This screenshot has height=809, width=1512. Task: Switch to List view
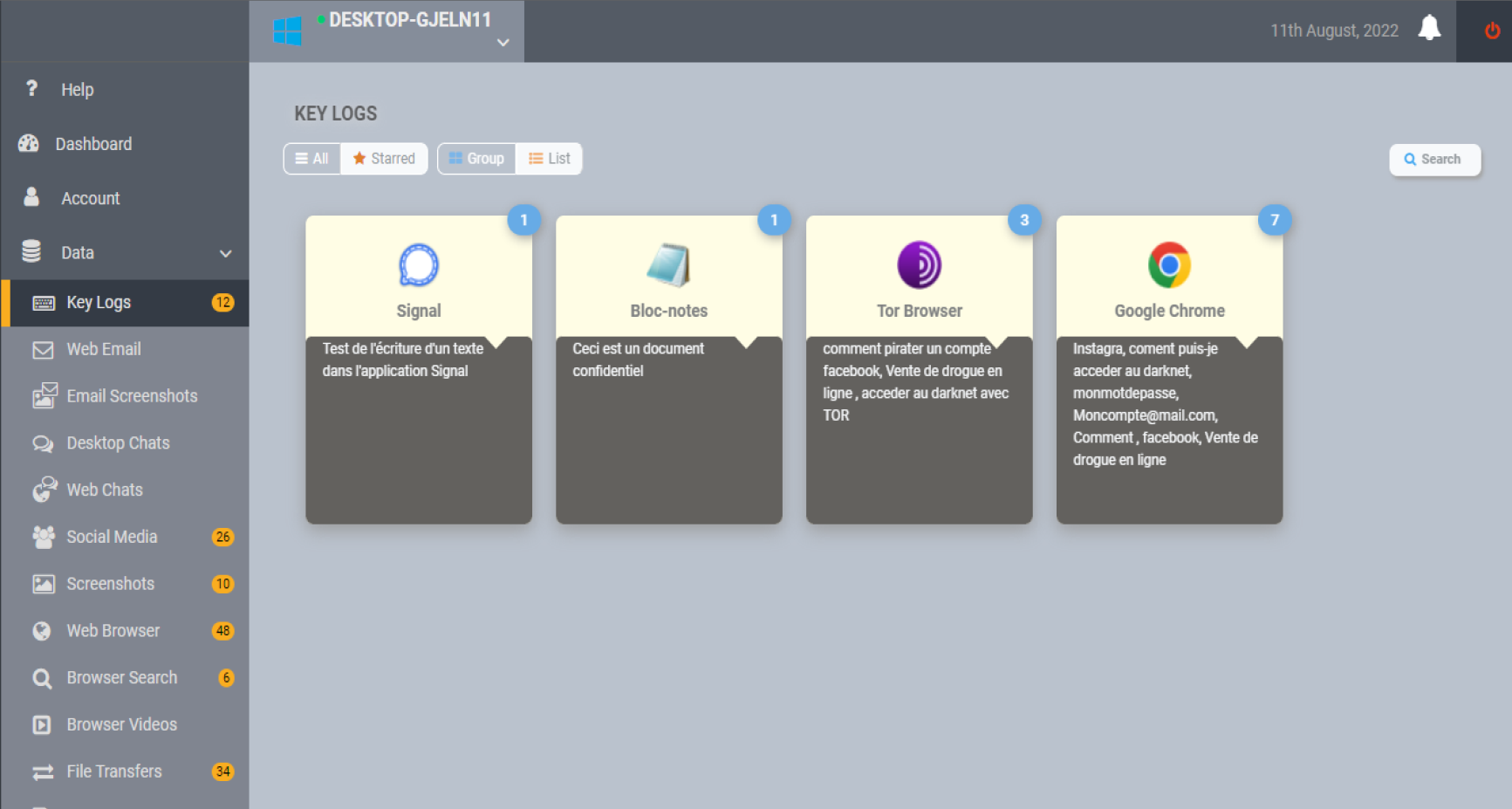coord(549,159)
